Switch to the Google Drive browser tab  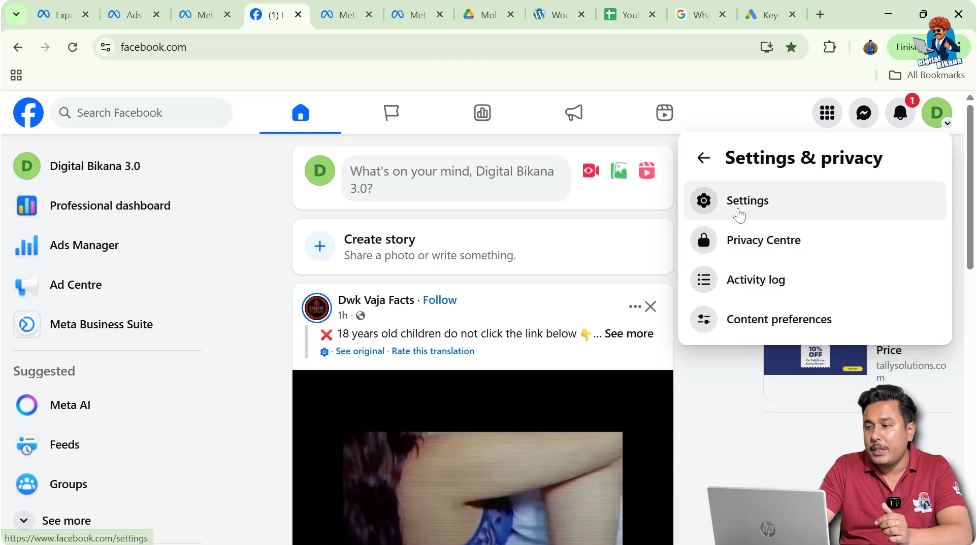(488, 14)
